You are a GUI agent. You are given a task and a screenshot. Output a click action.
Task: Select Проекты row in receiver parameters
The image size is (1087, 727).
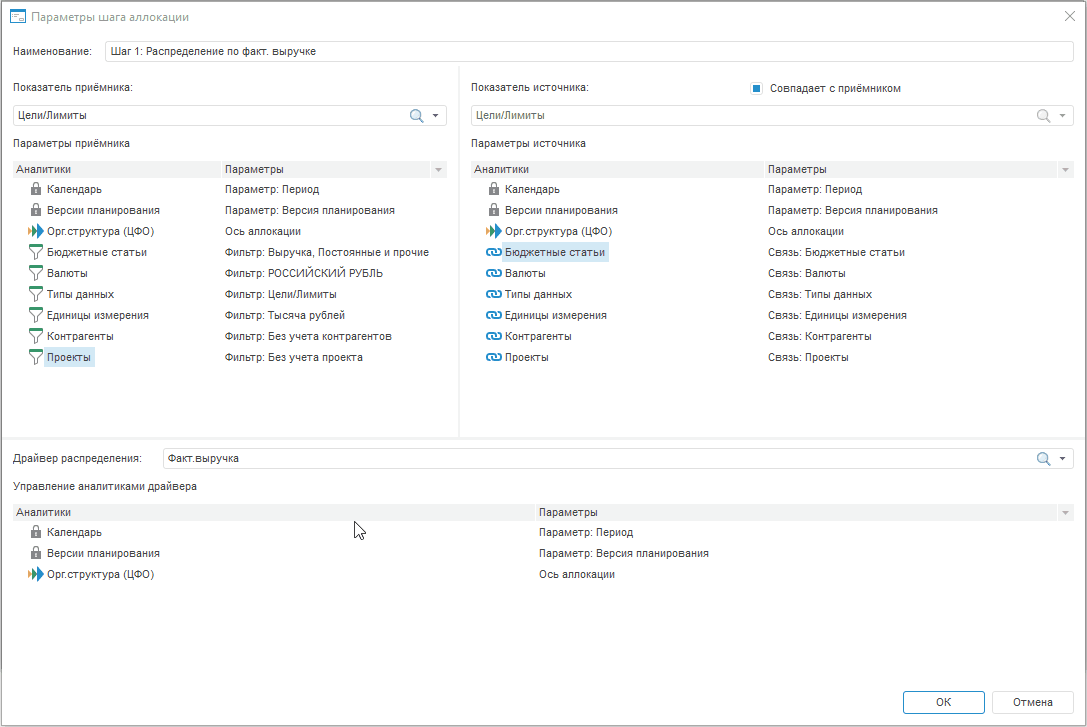70,357
